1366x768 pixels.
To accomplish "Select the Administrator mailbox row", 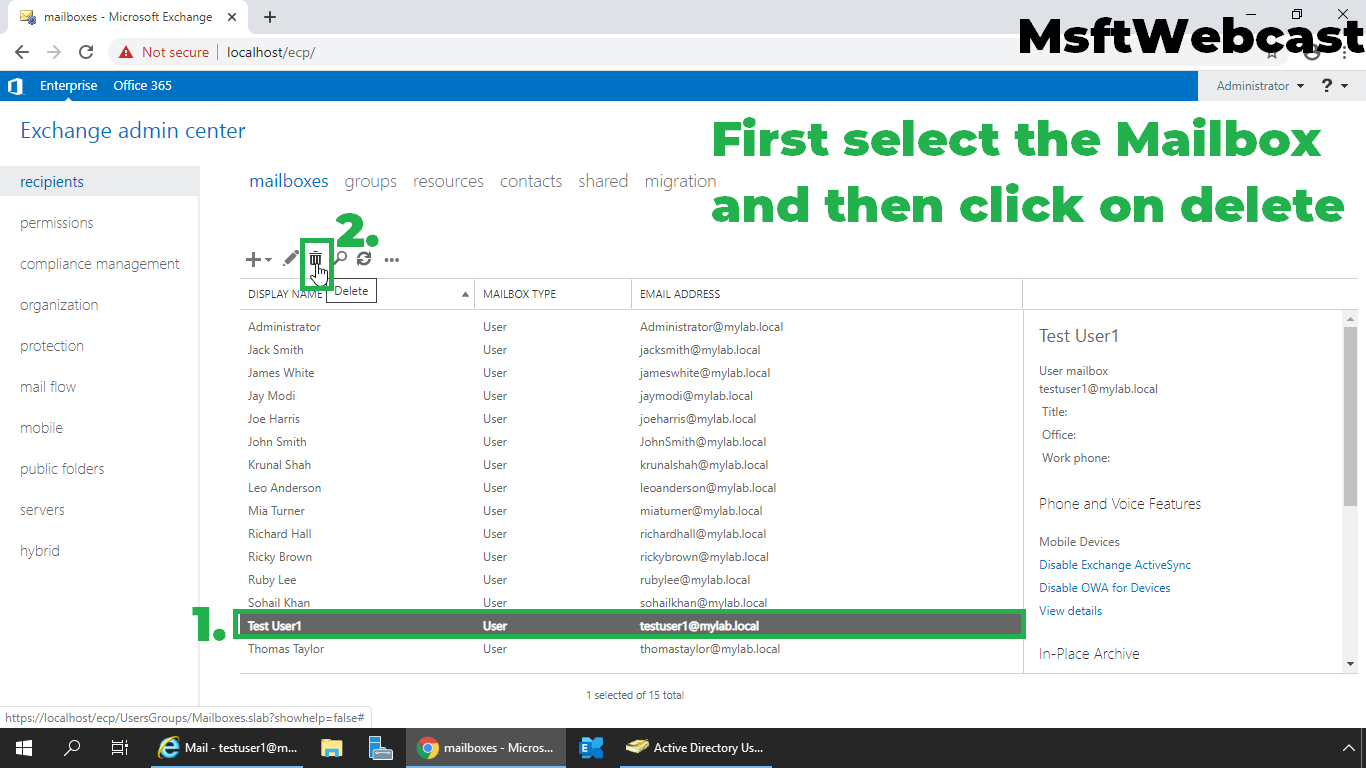I will click(631, 327).
